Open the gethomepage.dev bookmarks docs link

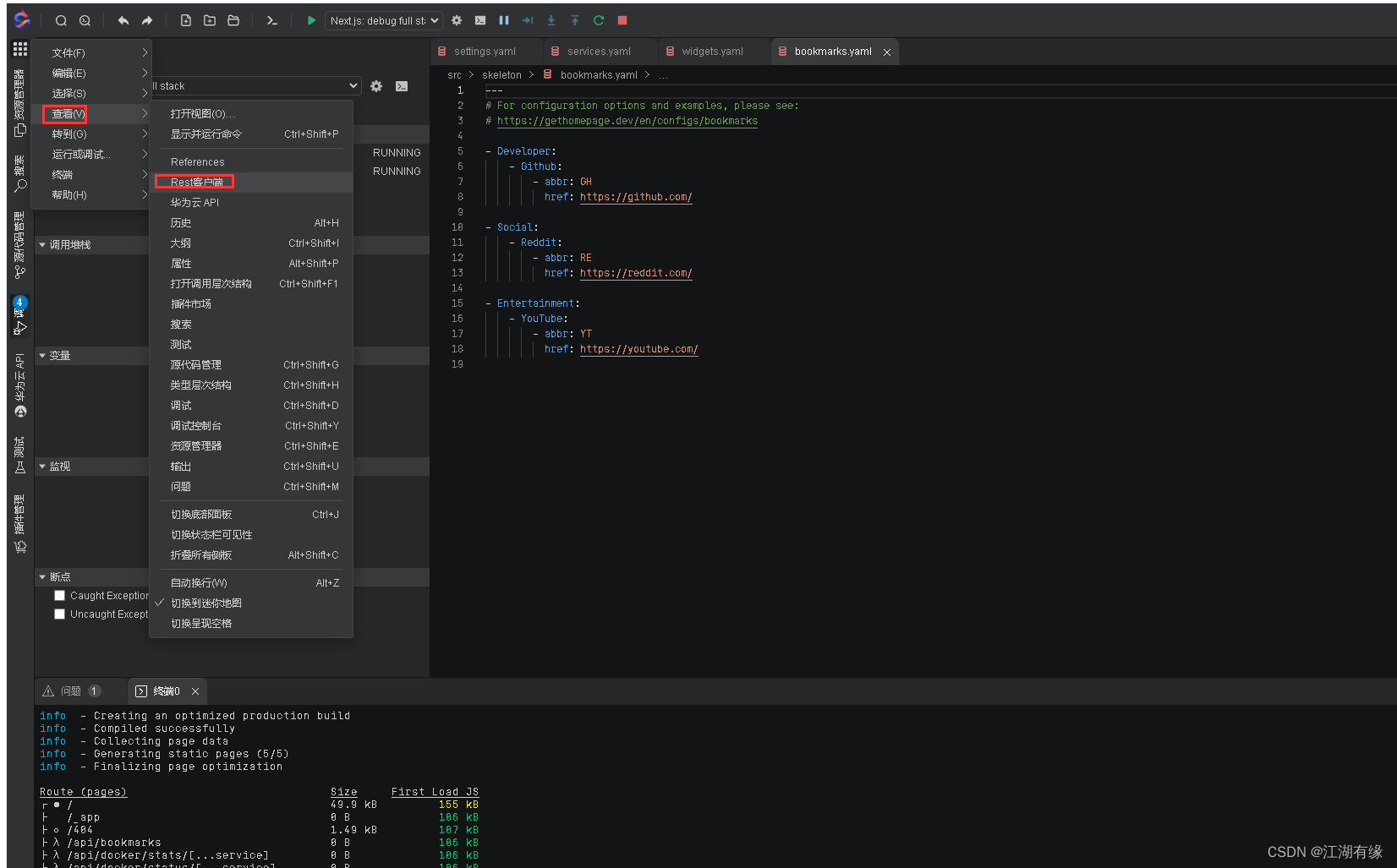[627, 121]
